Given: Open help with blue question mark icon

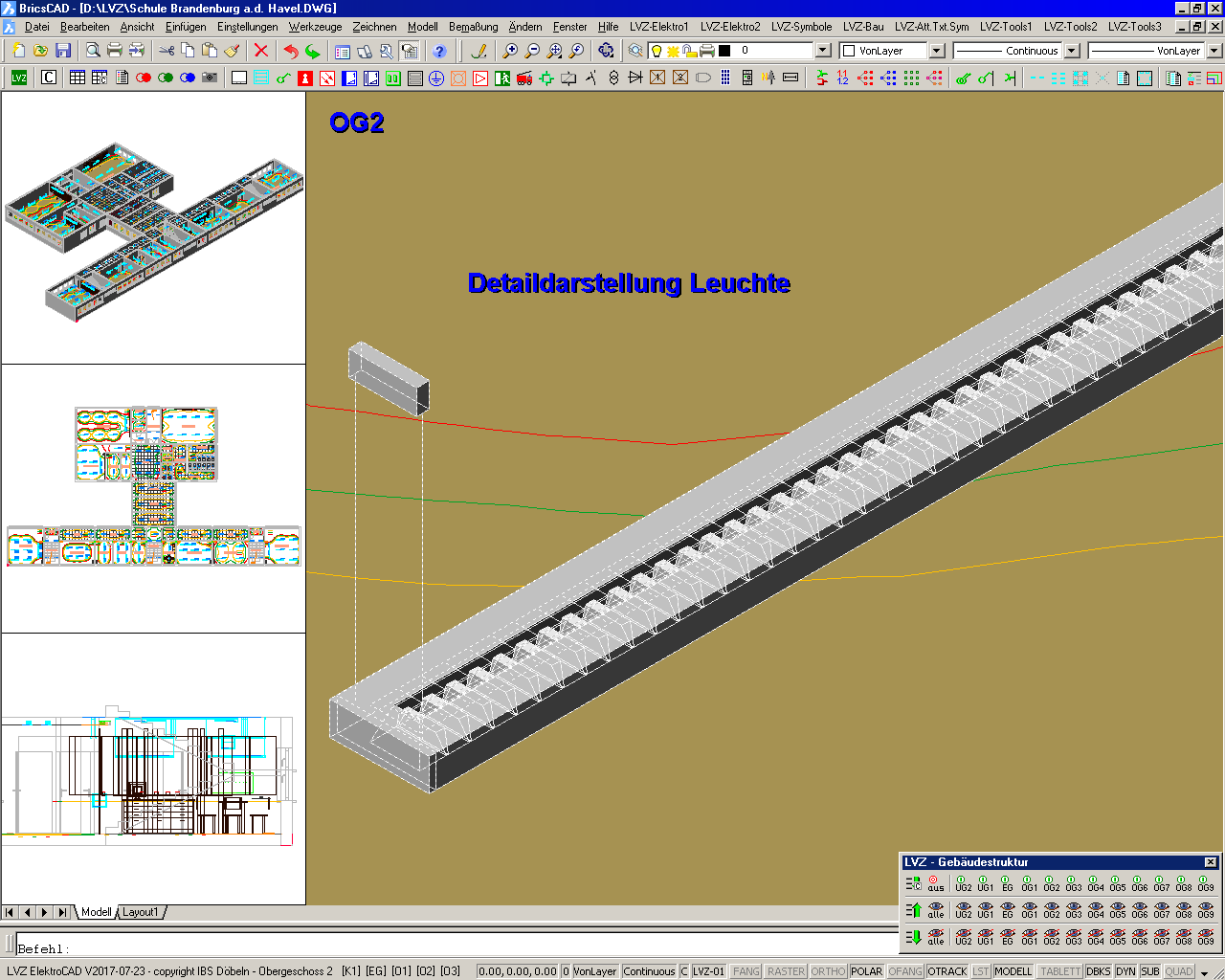Looking at the screenshot, I should [439, 51].
